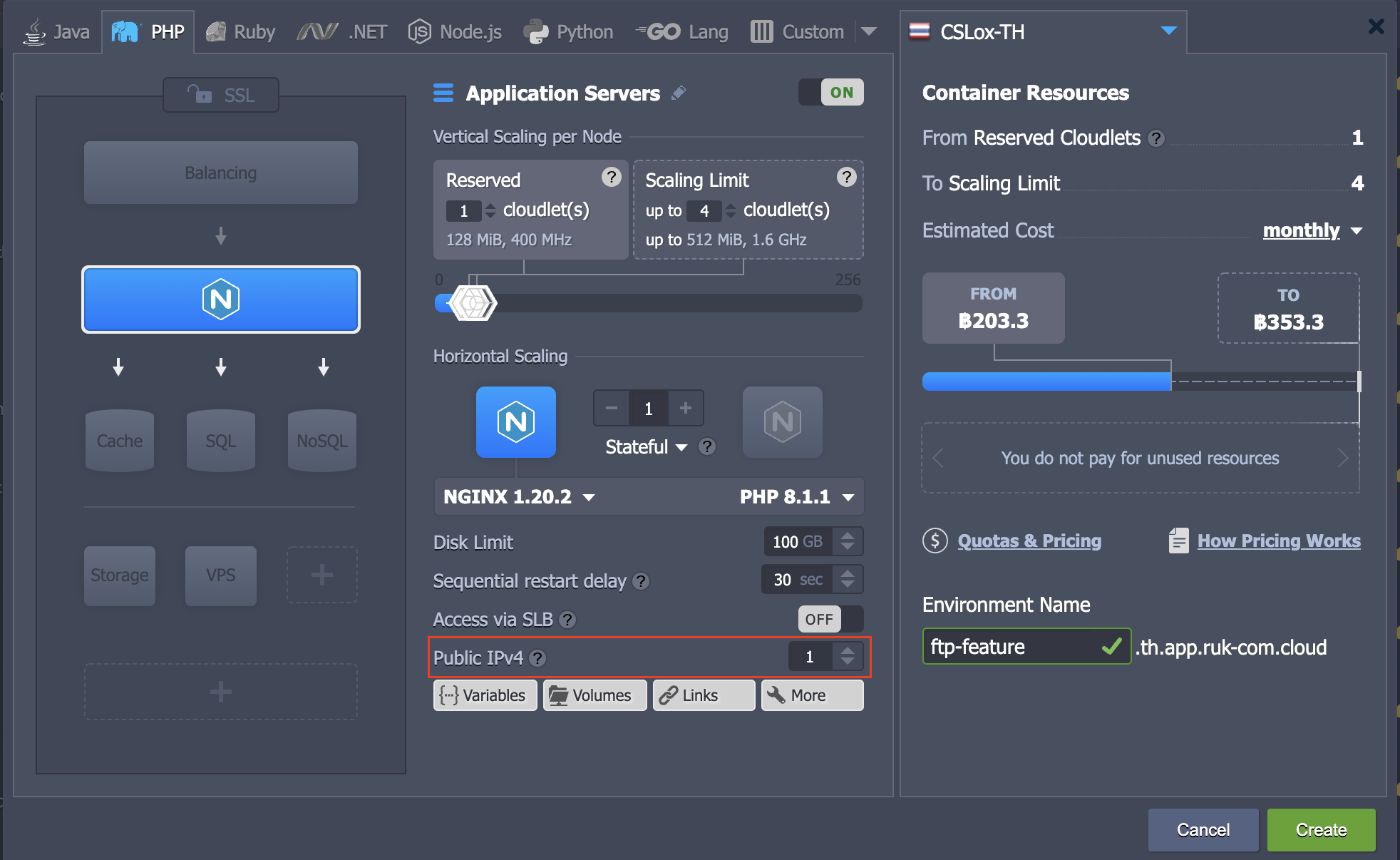Screen dimensions: 1400x860
Task: Click the vertical scaling slider track
Action: point(649,303)
